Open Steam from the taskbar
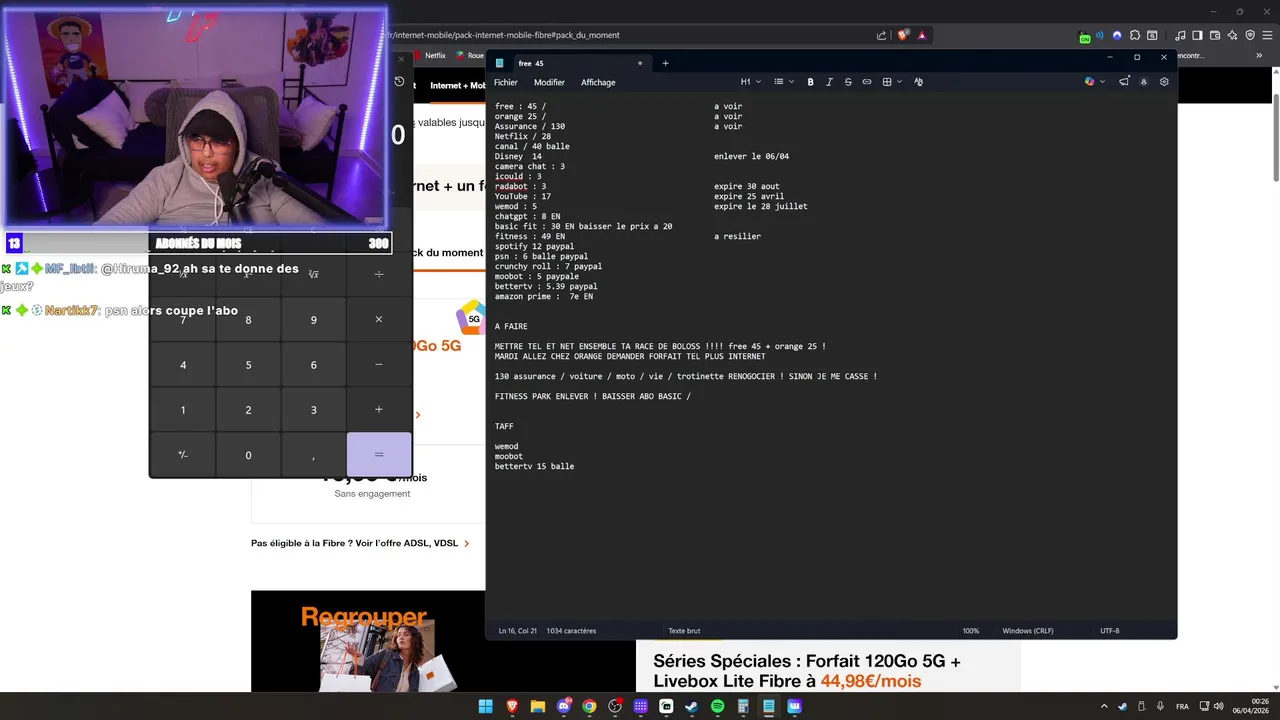1280x720 pixels. pos(691,706)
